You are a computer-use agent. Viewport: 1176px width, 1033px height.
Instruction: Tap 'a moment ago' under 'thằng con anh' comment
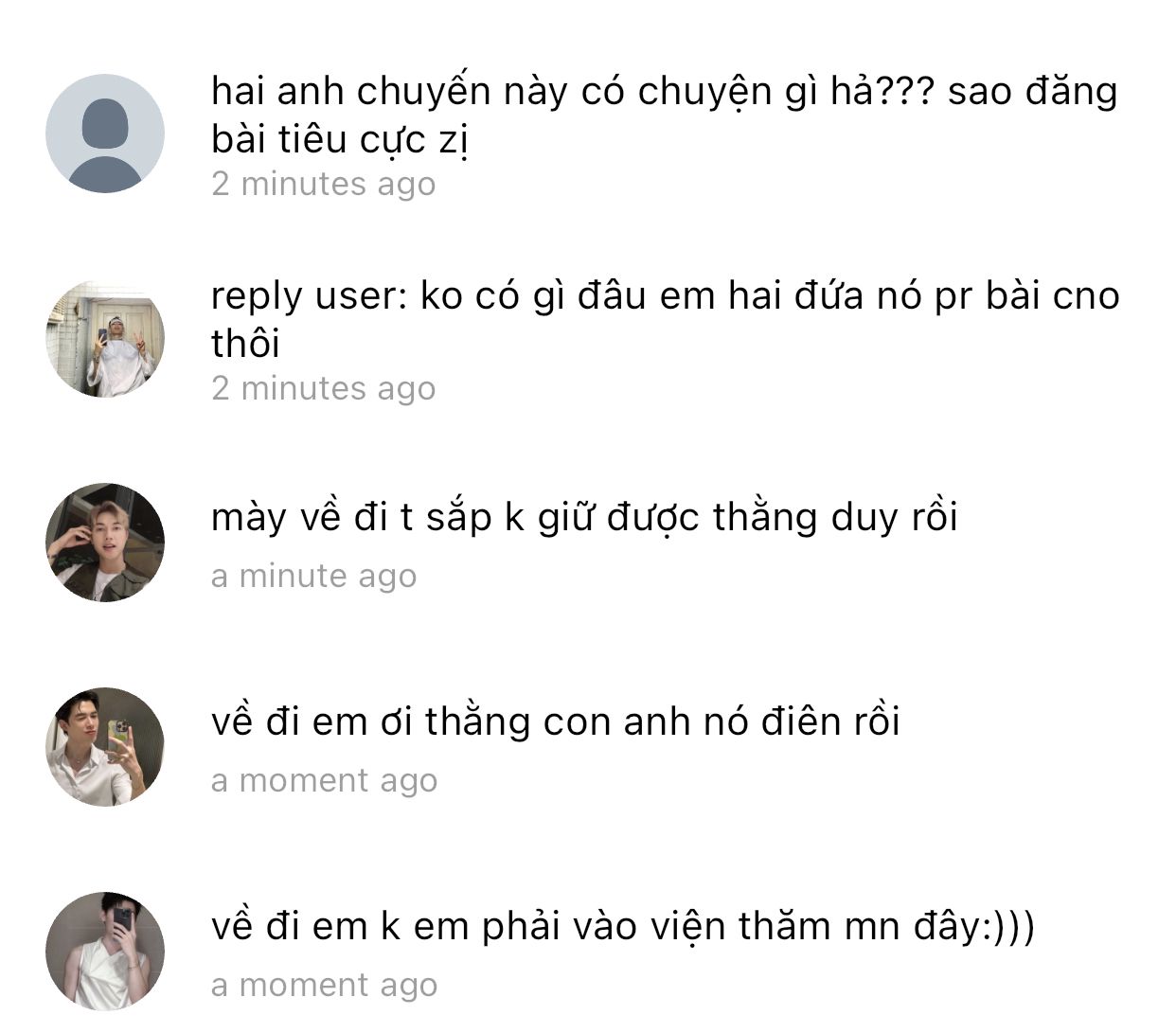click(x=324, y=780)
